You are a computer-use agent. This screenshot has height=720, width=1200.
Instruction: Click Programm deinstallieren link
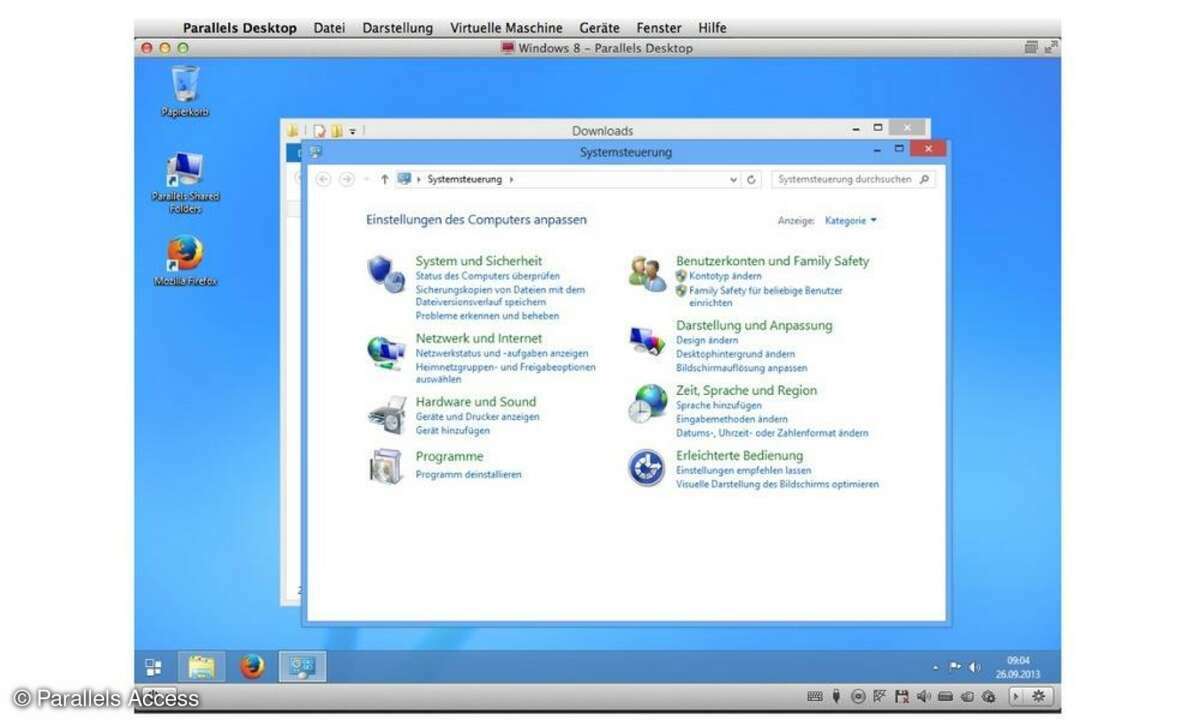coord(469,474)
